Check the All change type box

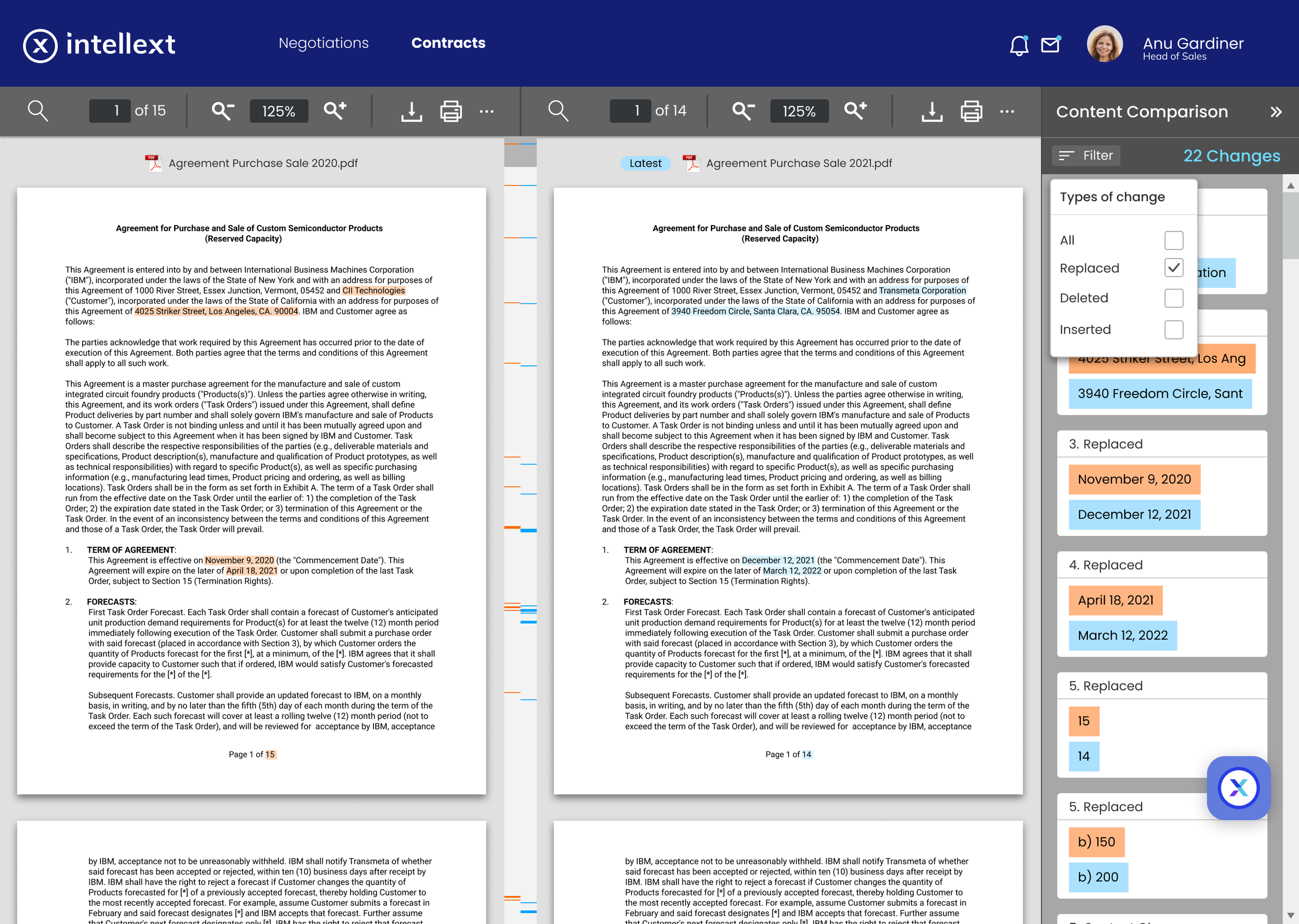tap(1173, 240)
